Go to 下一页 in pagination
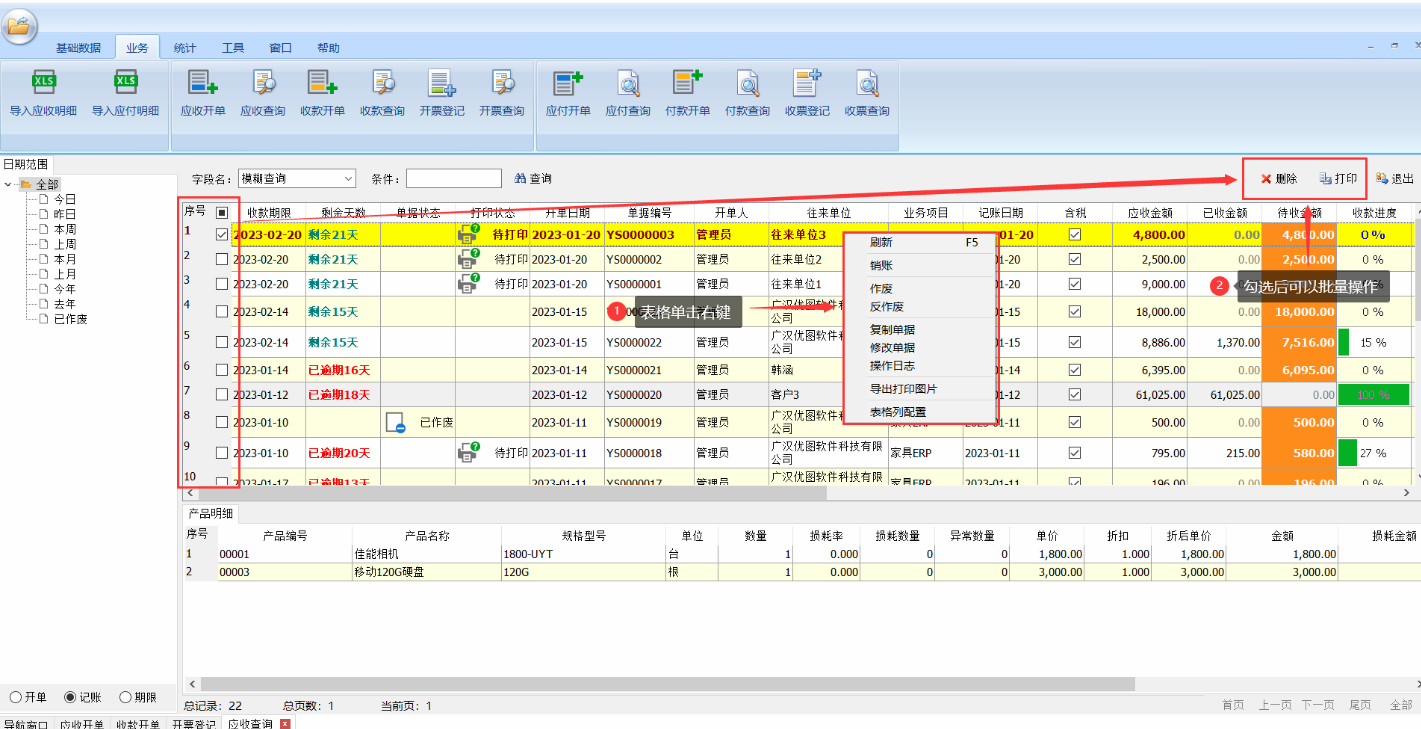 pyautogui.click(x=1317, y=705)
